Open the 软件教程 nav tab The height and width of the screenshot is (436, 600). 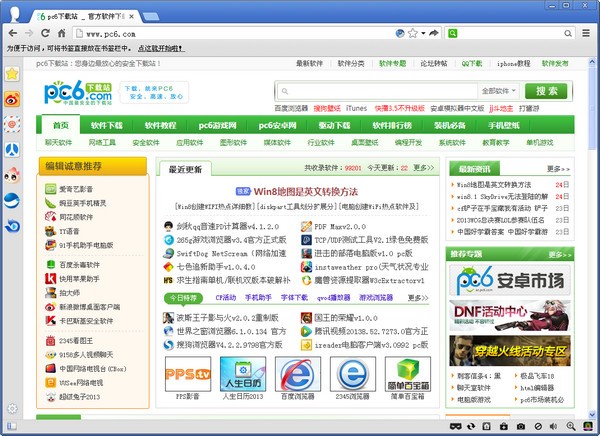tap(160, 125)
